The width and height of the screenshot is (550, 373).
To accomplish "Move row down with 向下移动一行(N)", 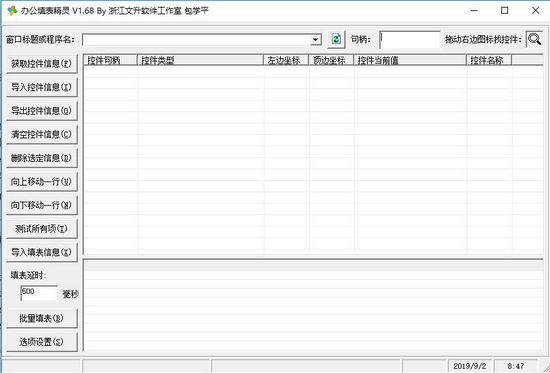I will (x=41, y=205).
